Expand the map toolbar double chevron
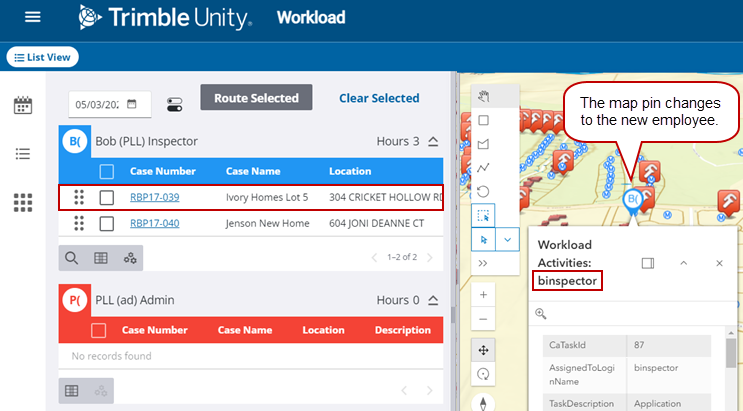The width and height of the screenshot is (743, 411). (x=483, y=263)
